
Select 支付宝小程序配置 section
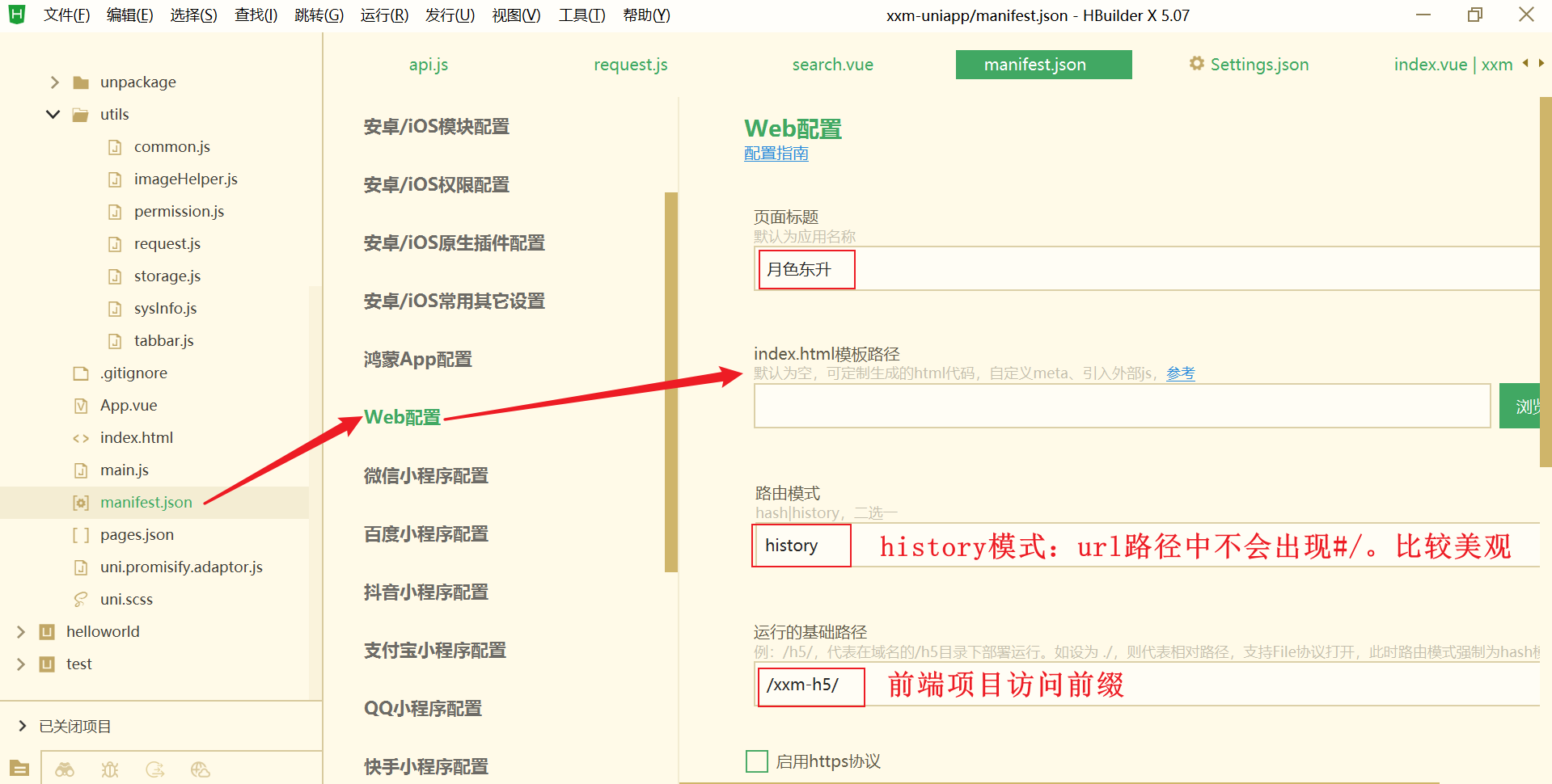click(435, 651)
